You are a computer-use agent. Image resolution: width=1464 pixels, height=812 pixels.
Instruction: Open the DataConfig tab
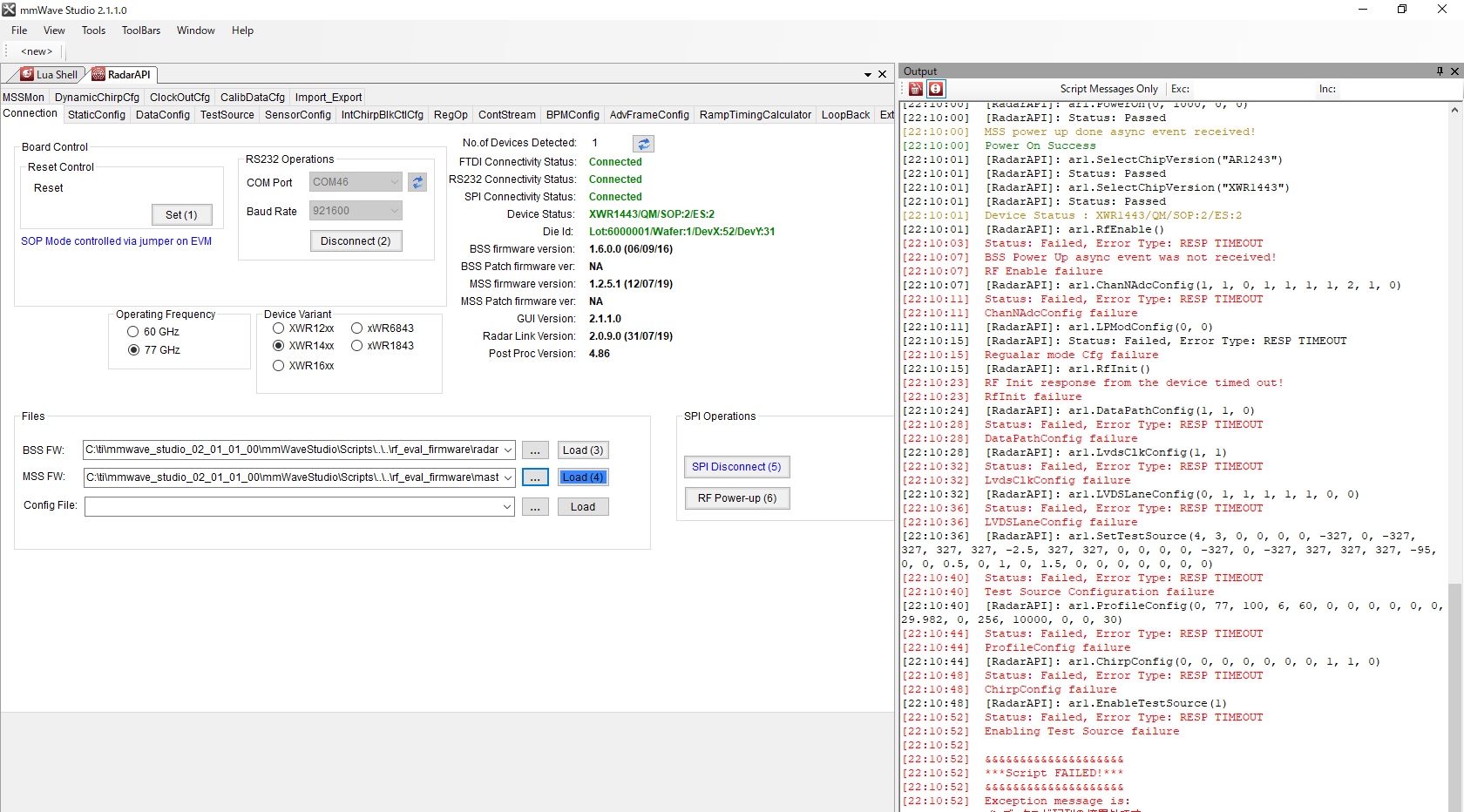[163, 115]
